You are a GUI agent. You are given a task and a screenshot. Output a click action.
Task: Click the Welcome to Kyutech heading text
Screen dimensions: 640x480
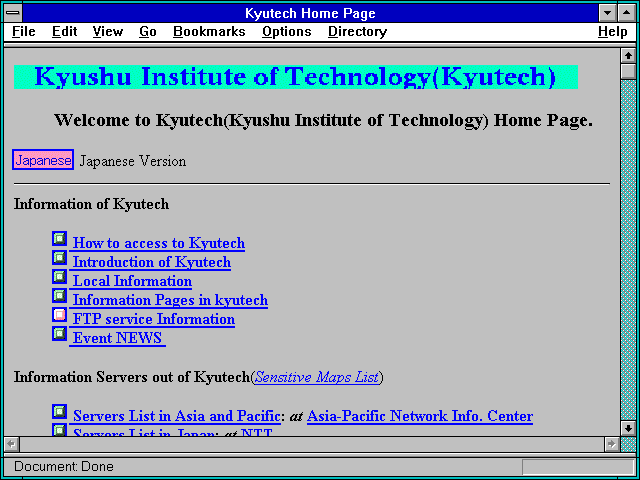[323, 120]
